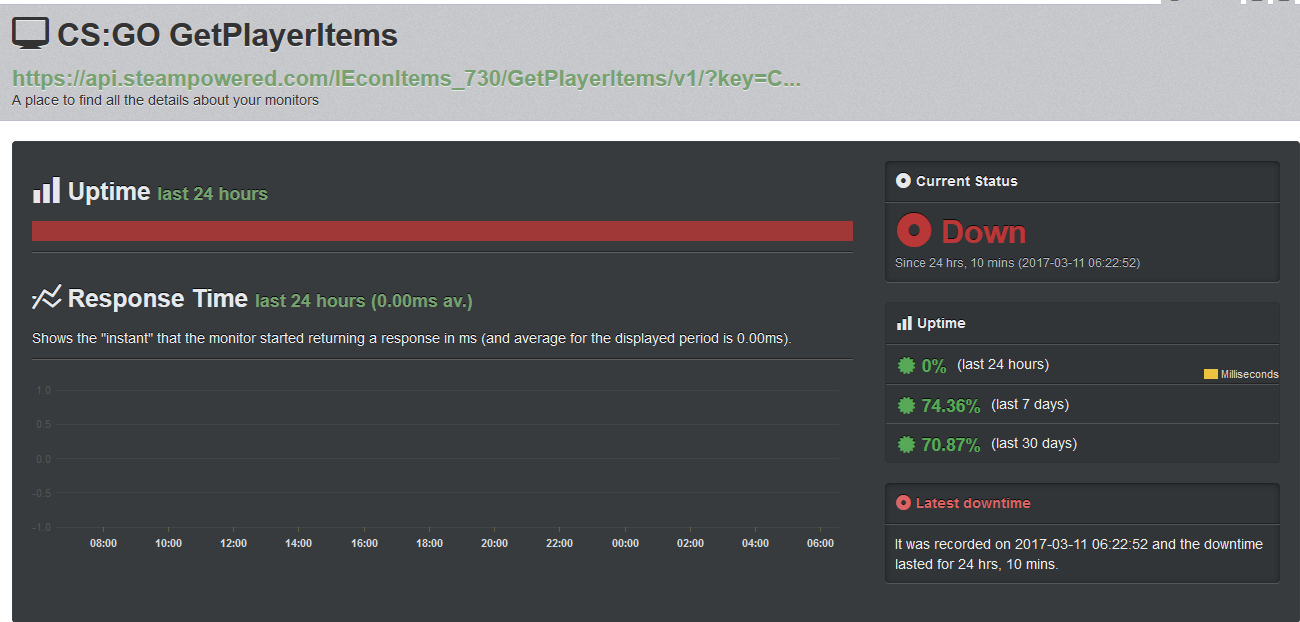The height and width of the screenshot is (622, 1300).
Task: Click the line graph icon beside Response Time
Action: tap(46, 298)
